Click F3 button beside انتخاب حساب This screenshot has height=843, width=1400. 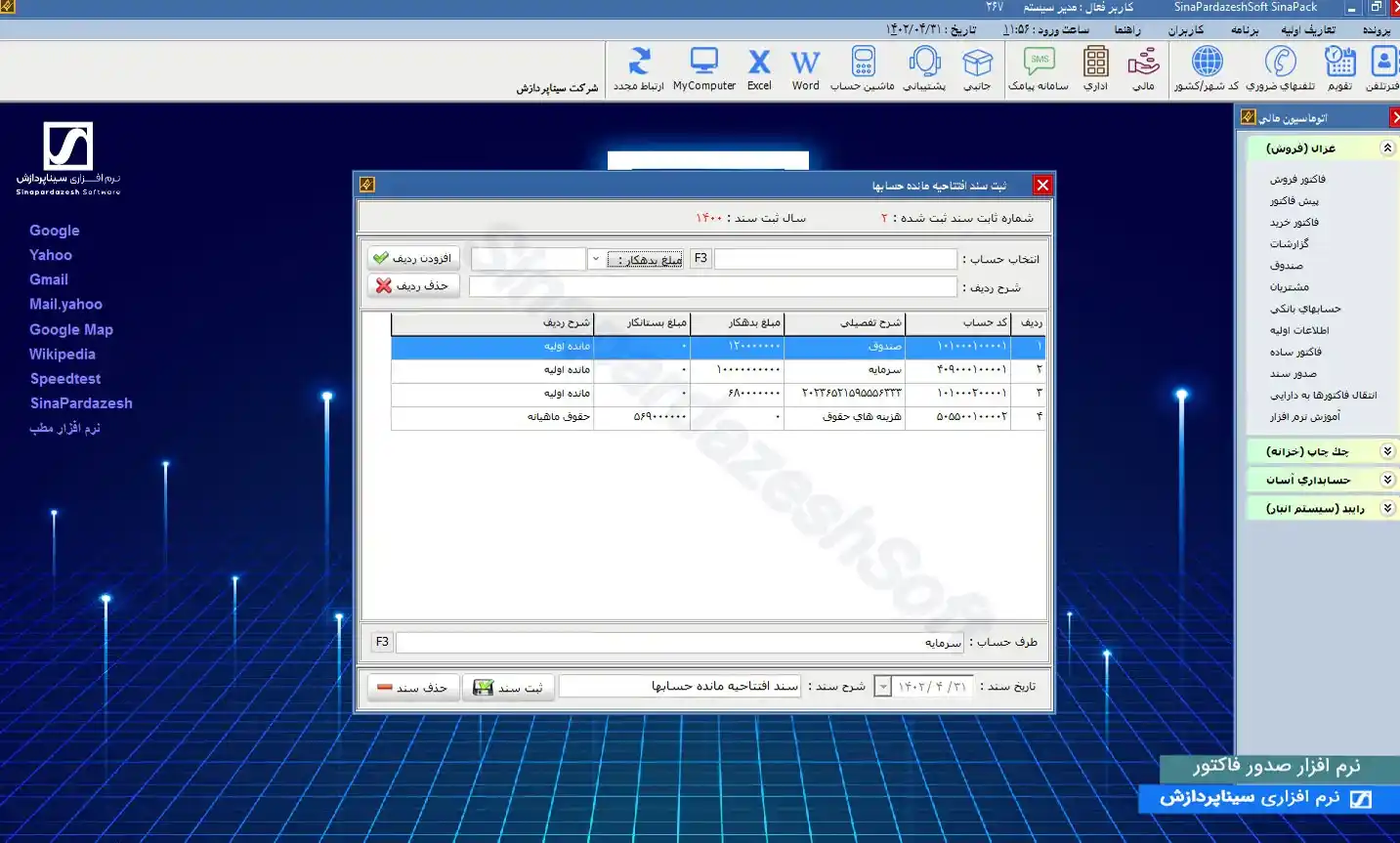pos(700,259)
